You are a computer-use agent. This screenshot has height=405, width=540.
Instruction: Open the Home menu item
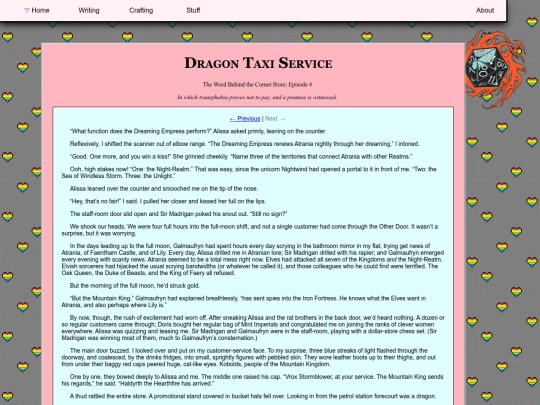pyautogui.click(x=37, y=10)
